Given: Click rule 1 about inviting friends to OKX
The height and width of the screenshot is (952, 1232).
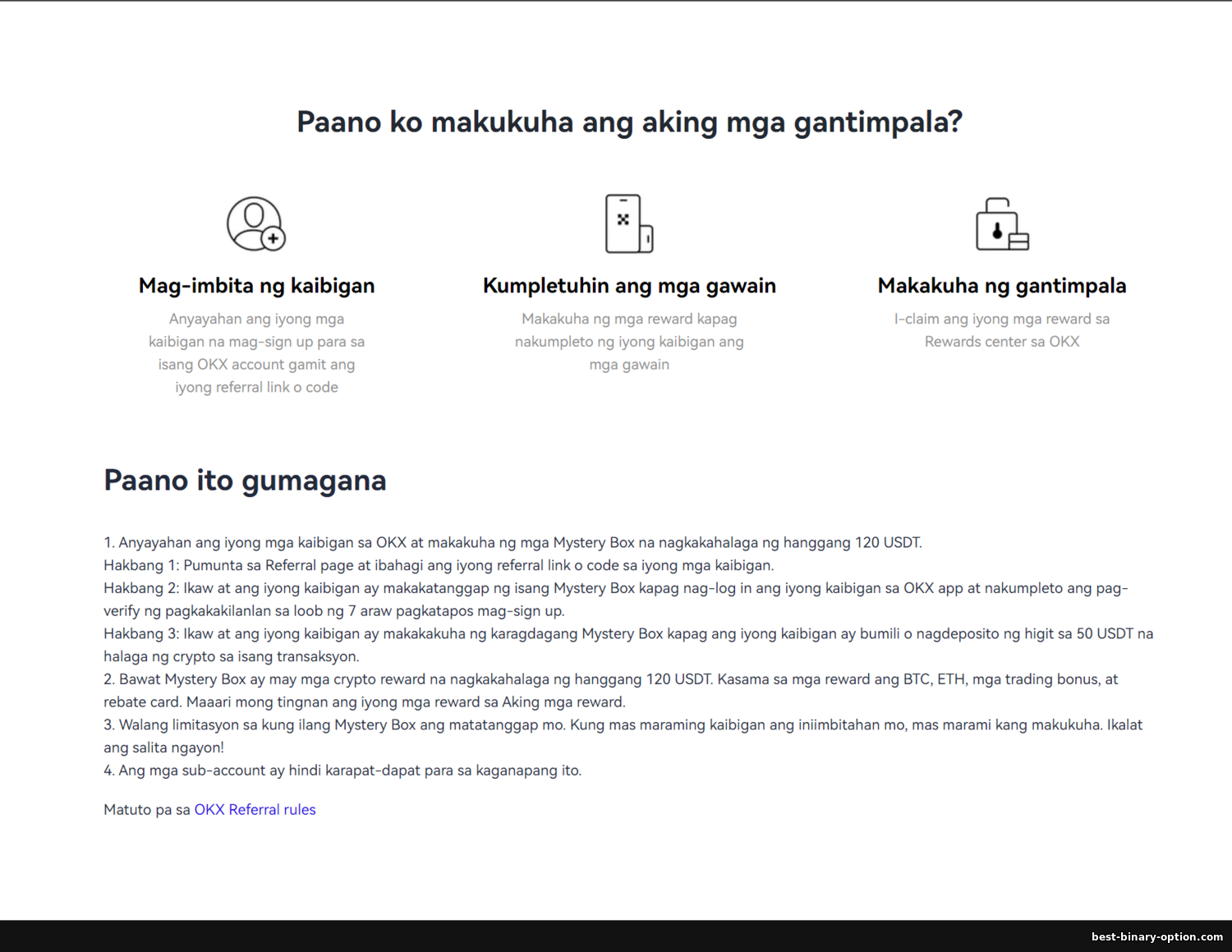Looking at the screenshot, I should [513, 543].
